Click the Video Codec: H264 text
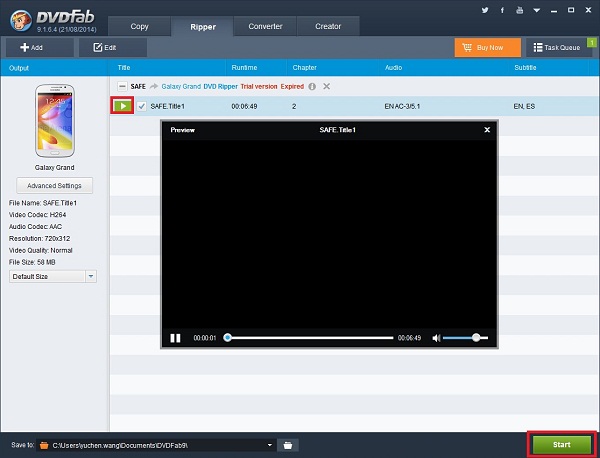This screenshot has width=600, height=458. (38, 215)
